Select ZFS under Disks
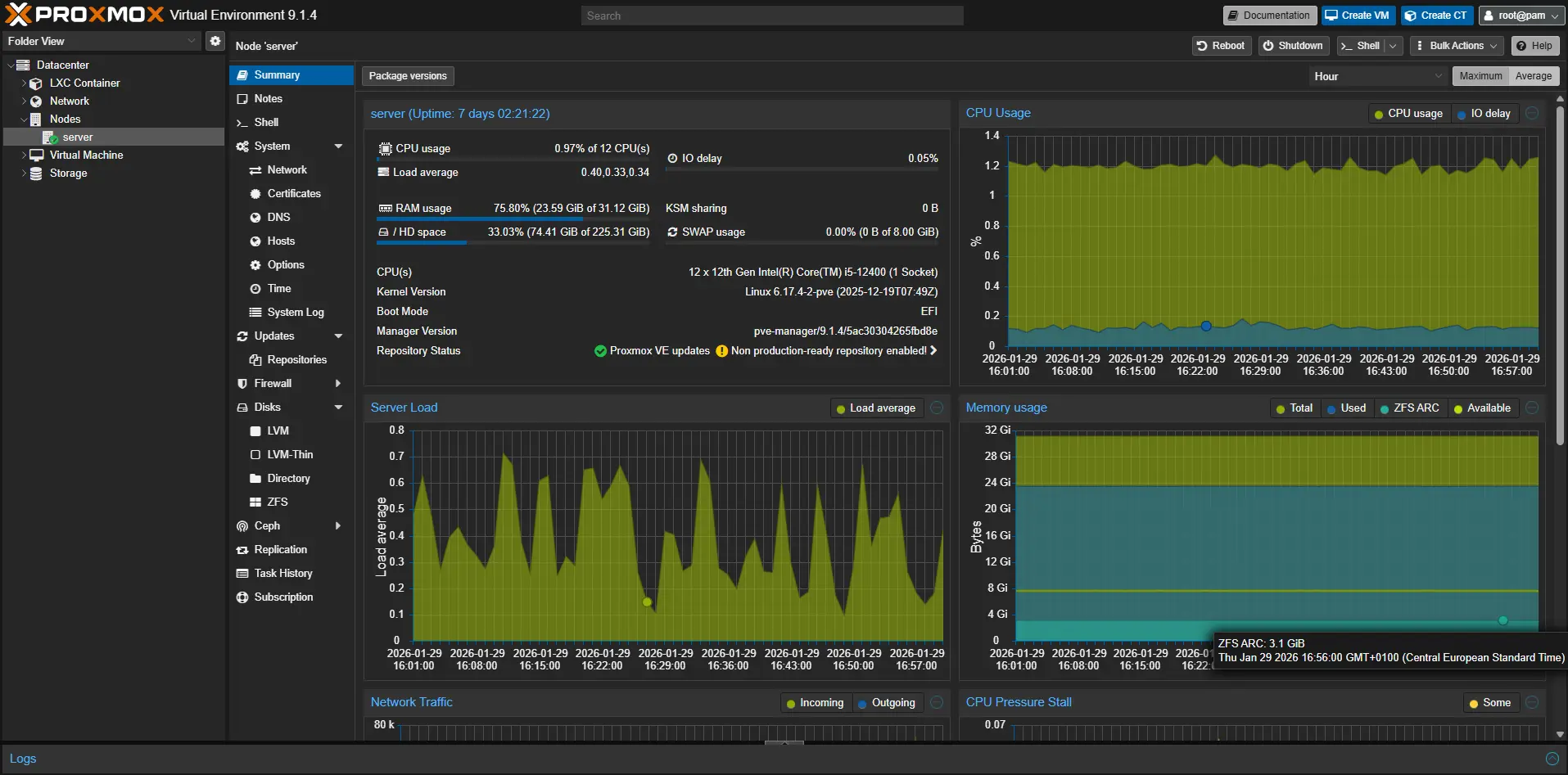The width and height of the screenshot is (1568, 775). pyautogui.click(x=278, y=502)
